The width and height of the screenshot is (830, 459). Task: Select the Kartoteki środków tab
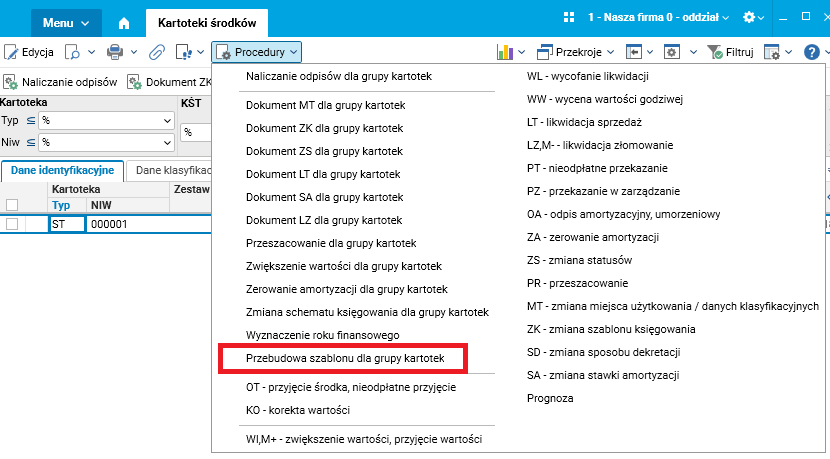(x=207, y=23)
